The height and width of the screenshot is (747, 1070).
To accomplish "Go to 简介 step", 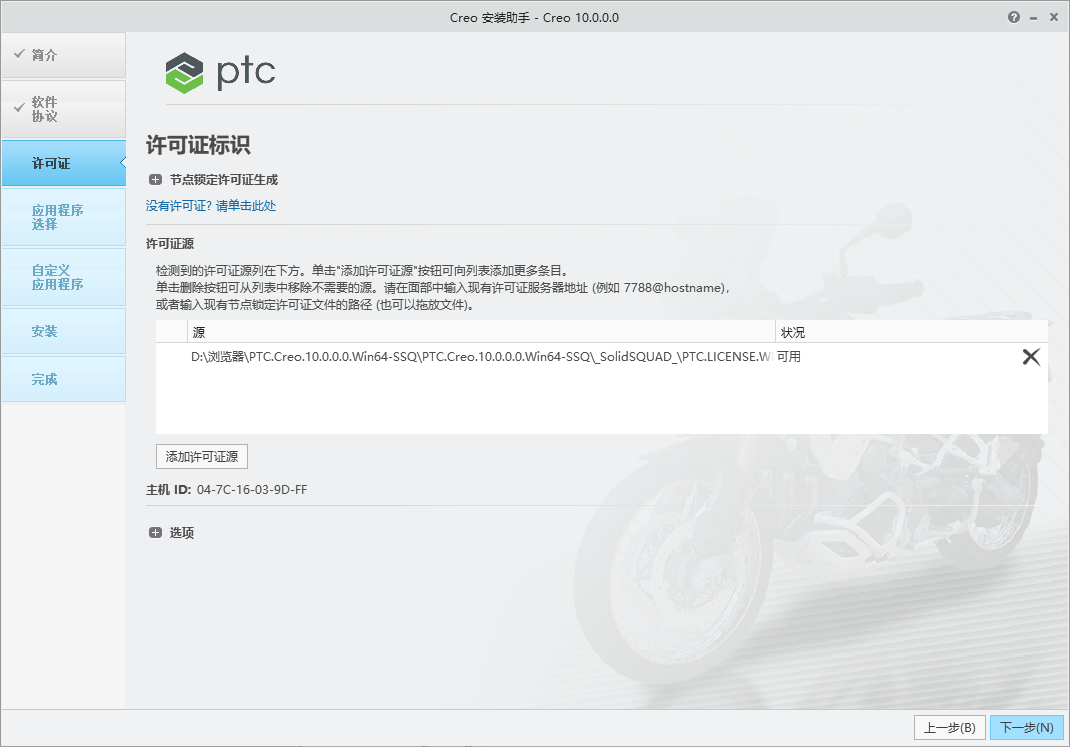I will [x=63, y=55].
